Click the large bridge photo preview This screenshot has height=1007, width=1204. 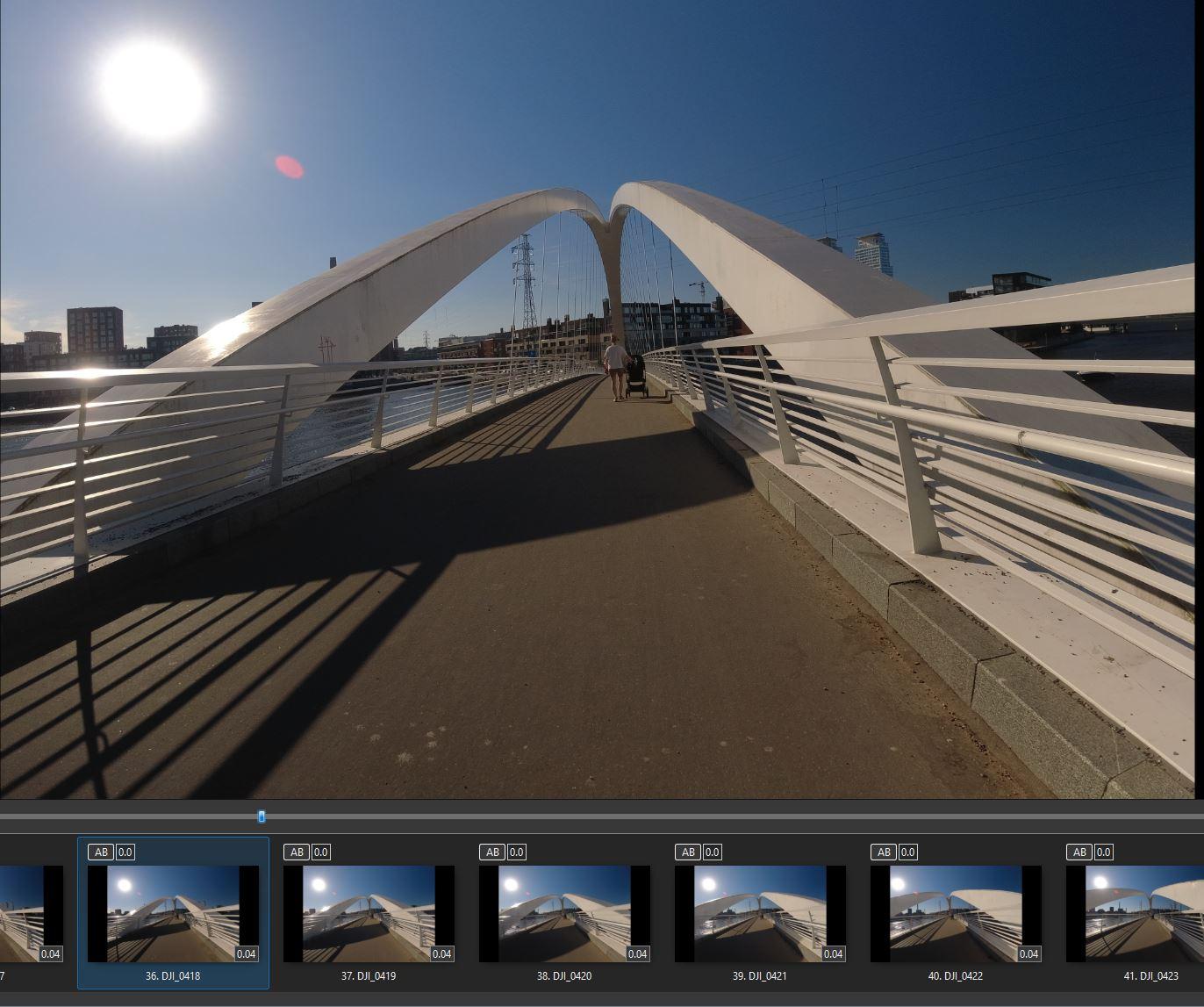[x=598, y=399]
